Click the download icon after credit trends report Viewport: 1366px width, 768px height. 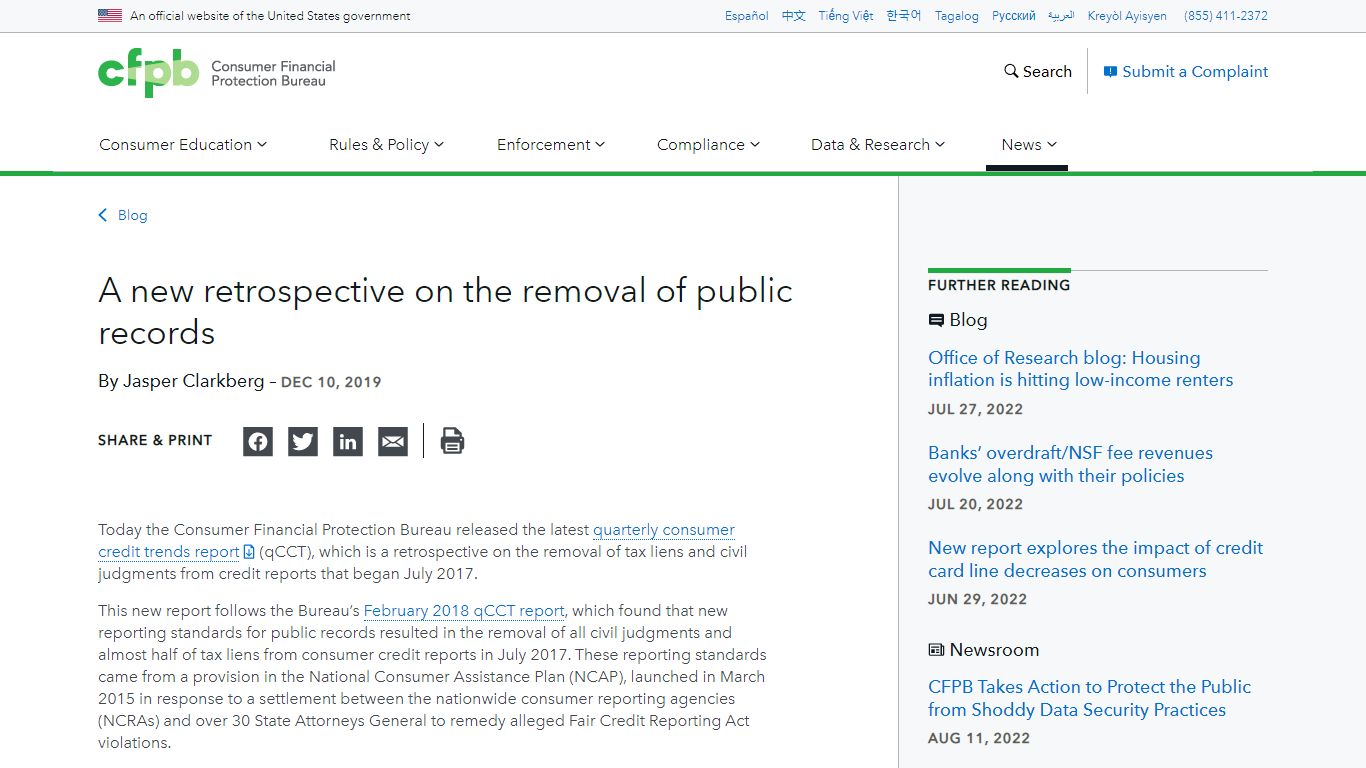pyautogui.click(x=249, y=552)
